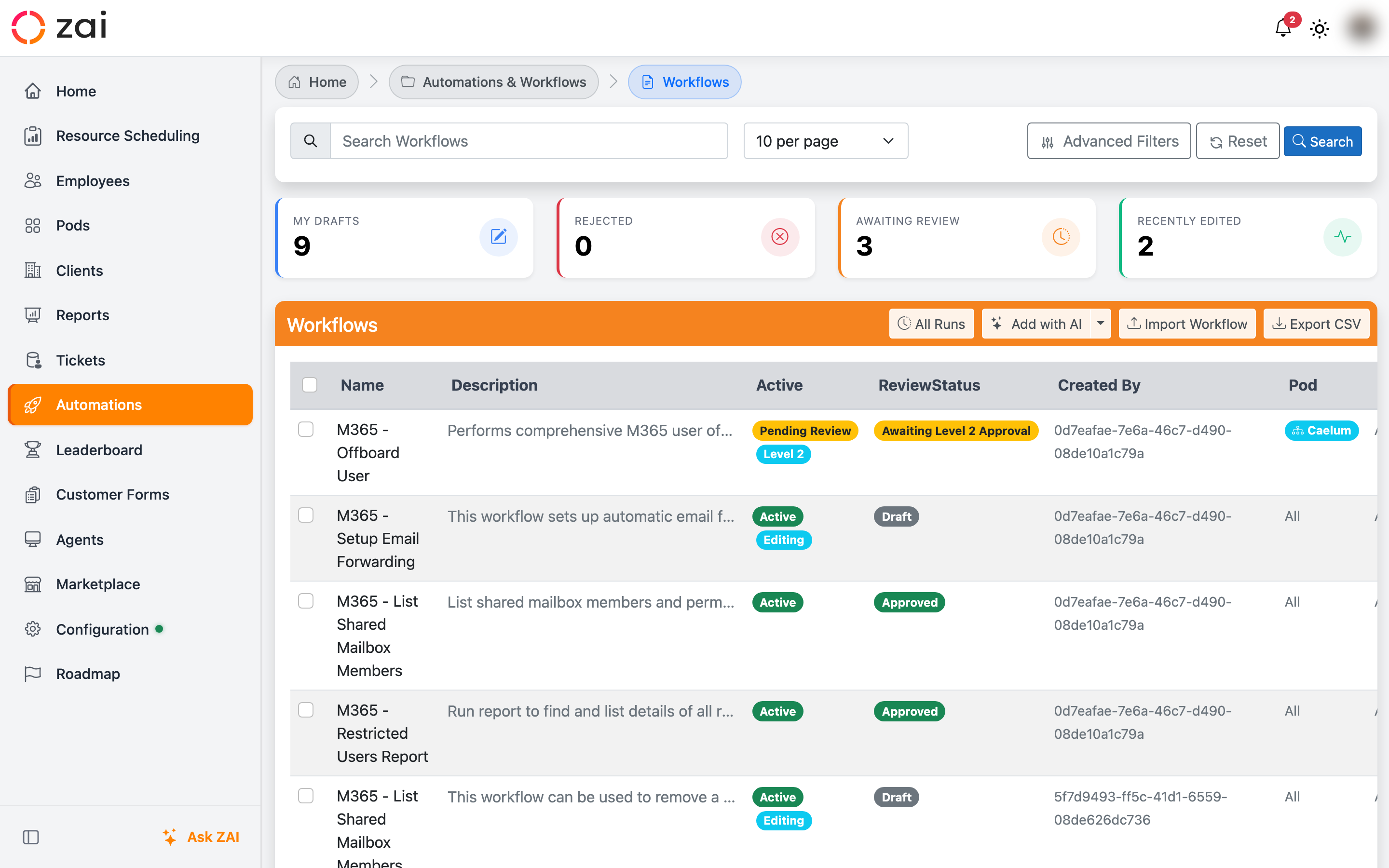Image resolution: width=1389 pixels, height=868 pixels.
Task: Click the Configuration gear icon
Action: 33,629
